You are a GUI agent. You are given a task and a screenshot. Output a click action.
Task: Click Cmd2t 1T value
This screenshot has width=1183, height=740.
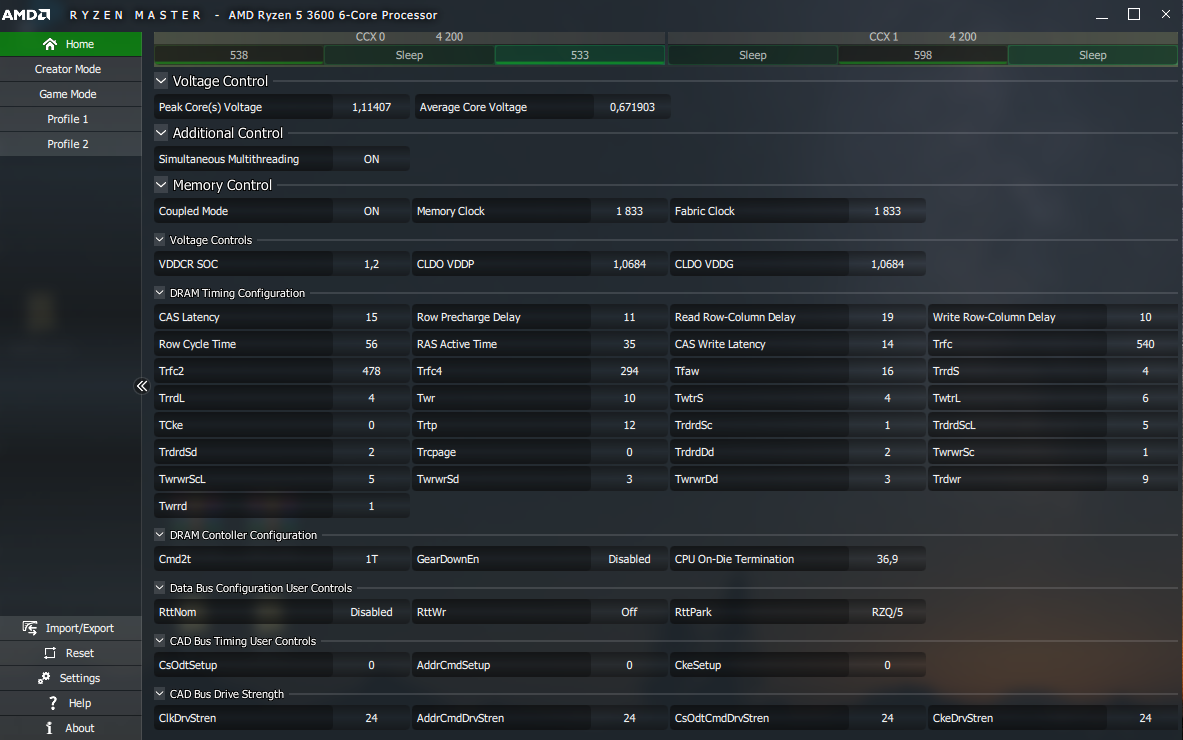(x=371, y=559)
